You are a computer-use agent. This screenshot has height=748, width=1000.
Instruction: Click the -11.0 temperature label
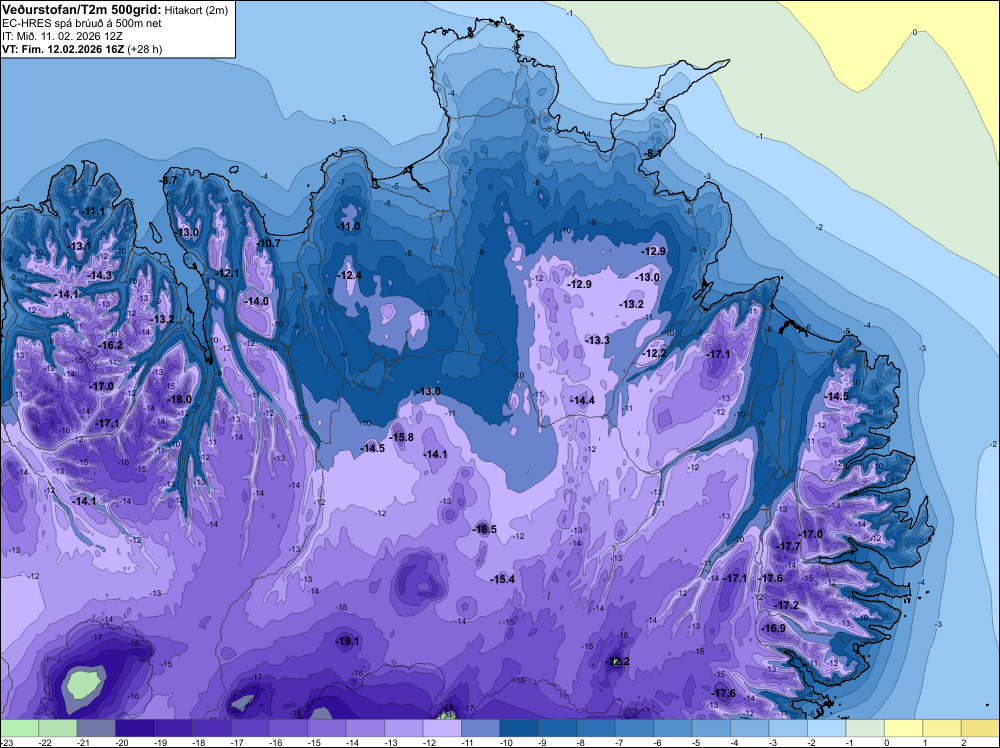[348, 226]
